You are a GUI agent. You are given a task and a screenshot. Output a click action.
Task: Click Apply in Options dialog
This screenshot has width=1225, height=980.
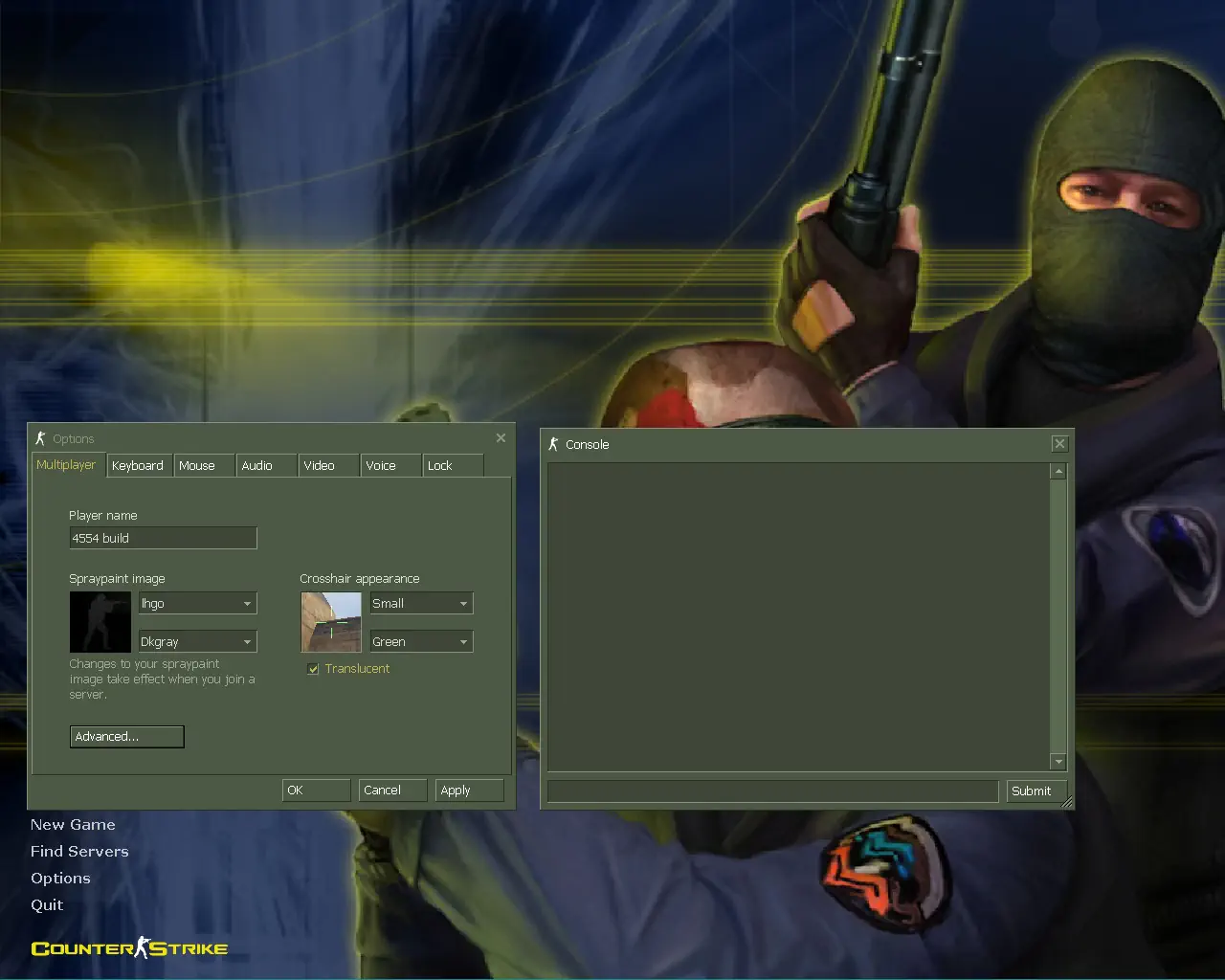(x=469, y=791)
